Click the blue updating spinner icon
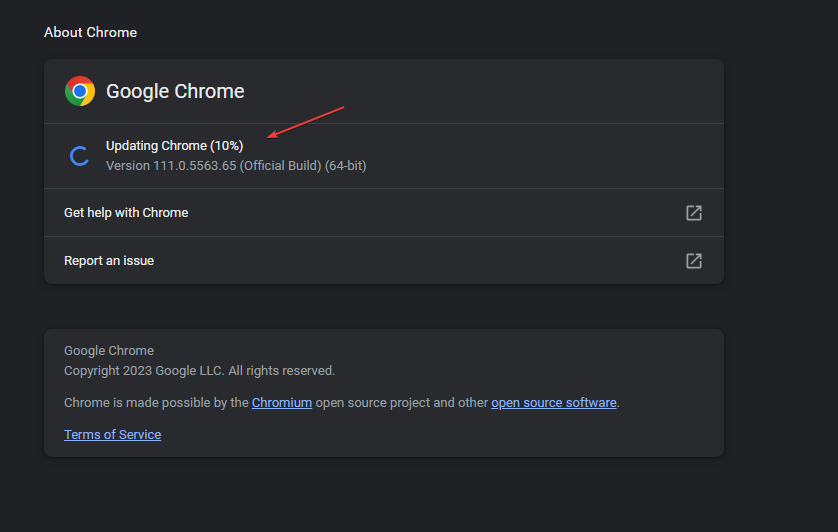 80,156
